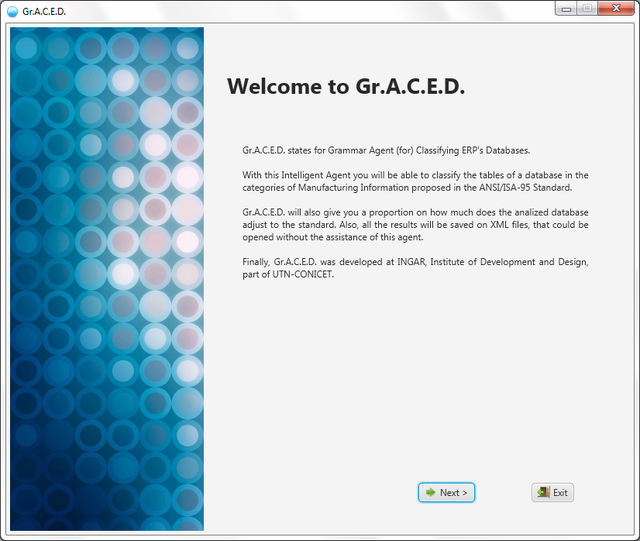Click the 'Welcome to Gr.A.C.E.D.' heading
Image resolution: width=640 pixels, height=541 pixels.
(346, 87)
